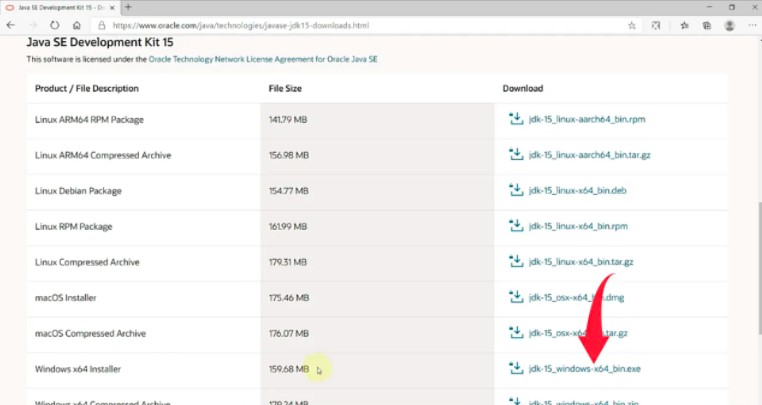762x405 pixels.
Task: Close the Java SE Development Kit tab
Action: coord(110,7)
